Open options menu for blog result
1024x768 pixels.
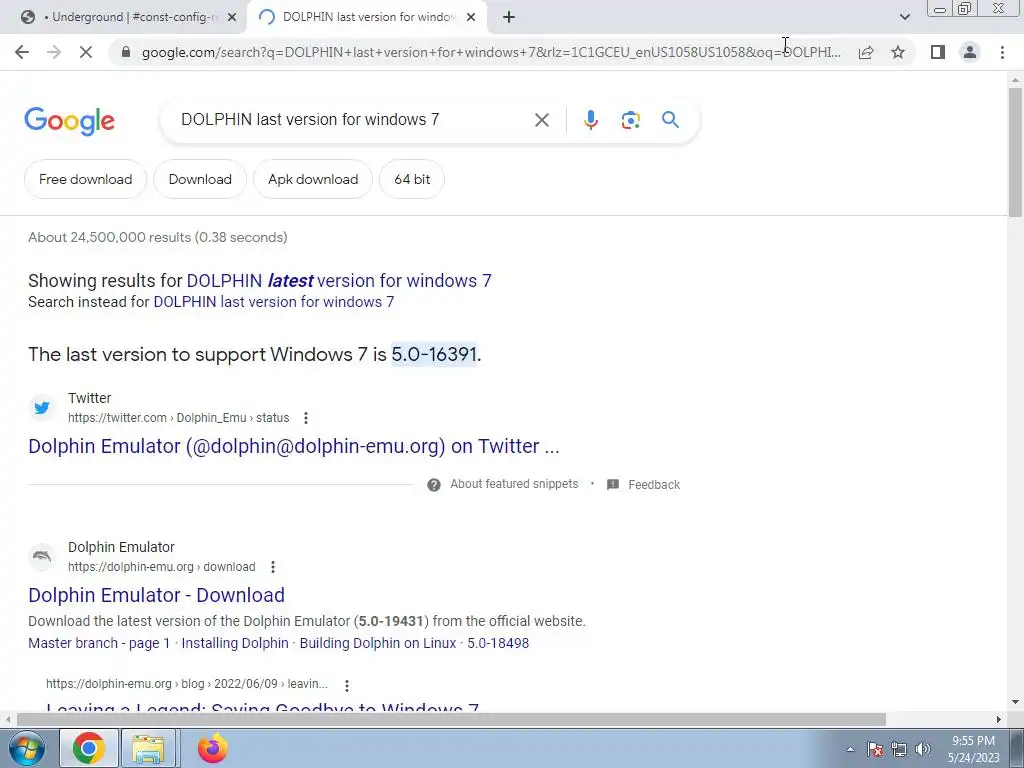click(347, 685)
